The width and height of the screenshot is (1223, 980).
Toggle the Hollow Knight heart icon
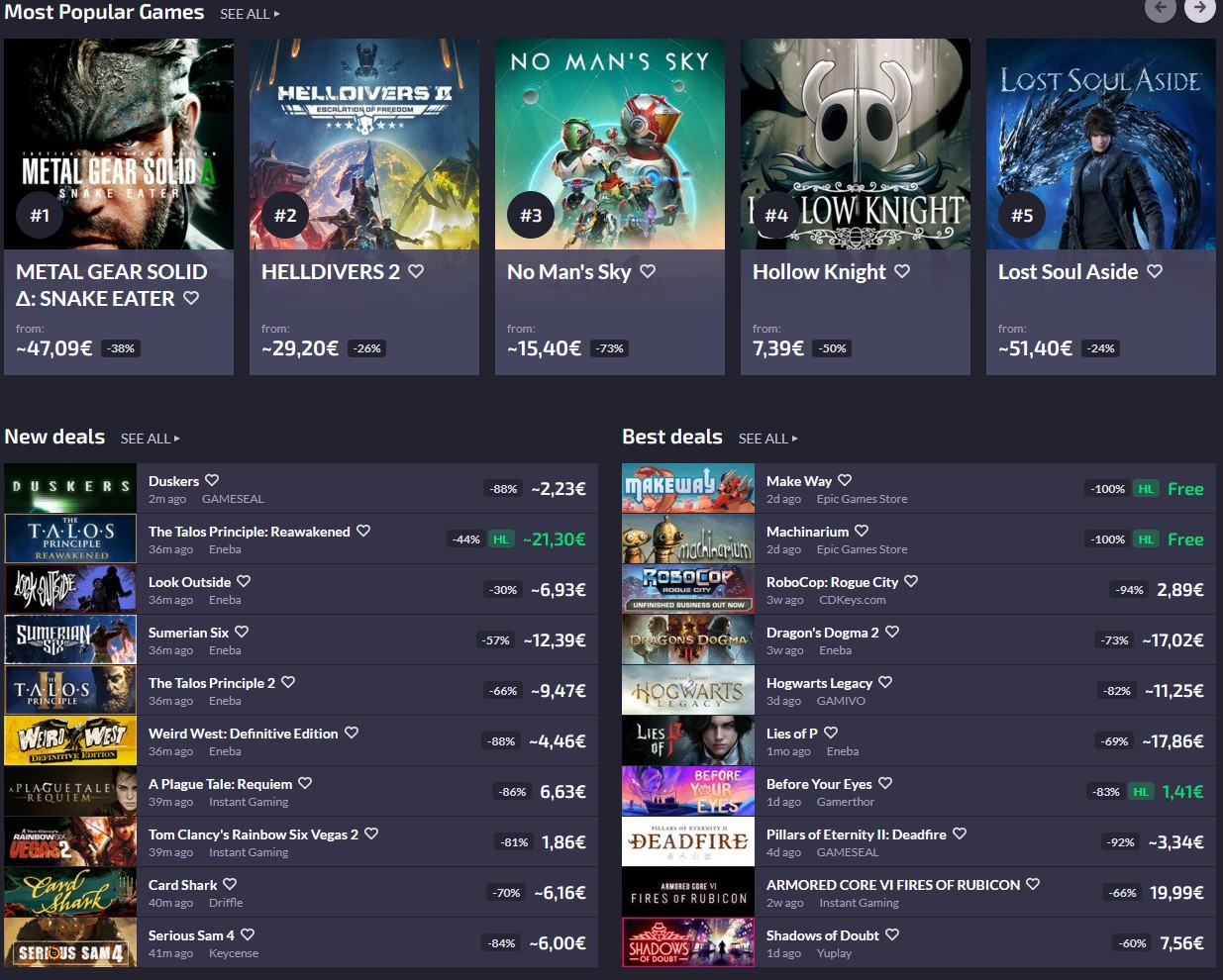(902, 271)
